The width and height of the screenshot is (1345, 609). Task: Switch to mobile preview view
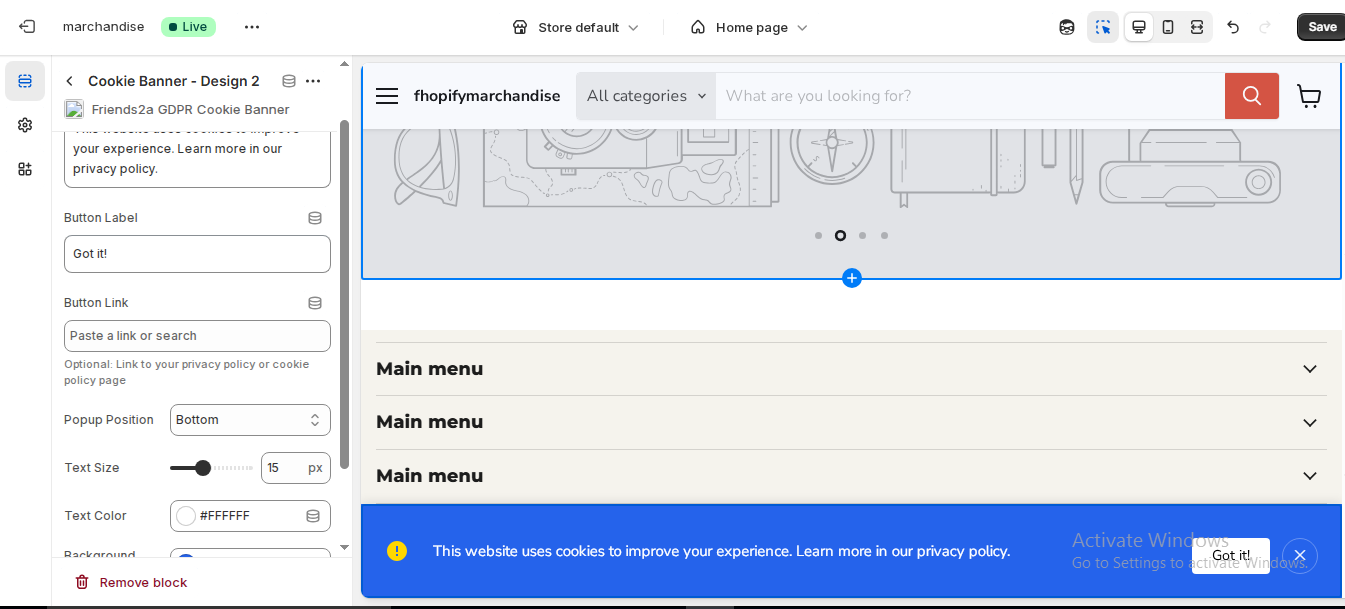(1168, 27)
